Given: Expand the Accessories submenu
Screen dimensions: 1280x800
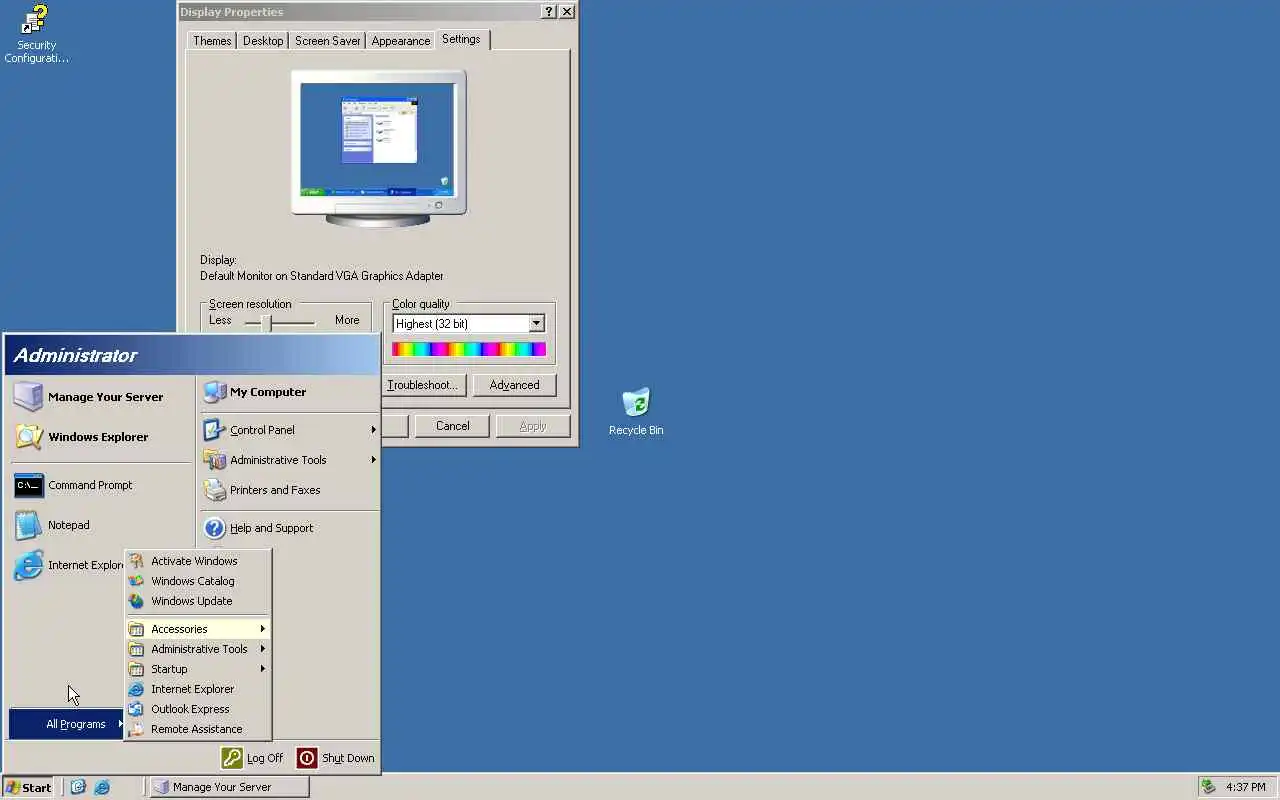Looking at the screenshot, I should point(198,629).
